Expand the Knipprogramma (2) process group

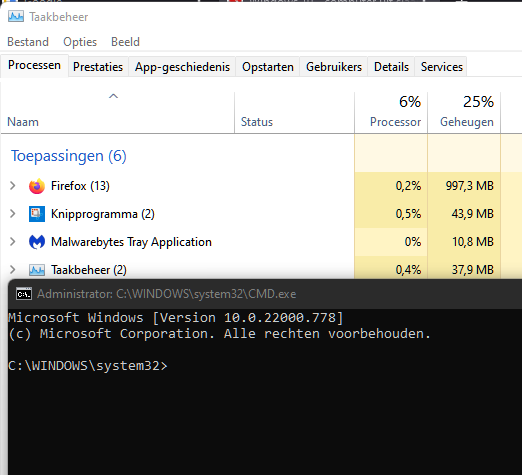[x=13, y=214]
